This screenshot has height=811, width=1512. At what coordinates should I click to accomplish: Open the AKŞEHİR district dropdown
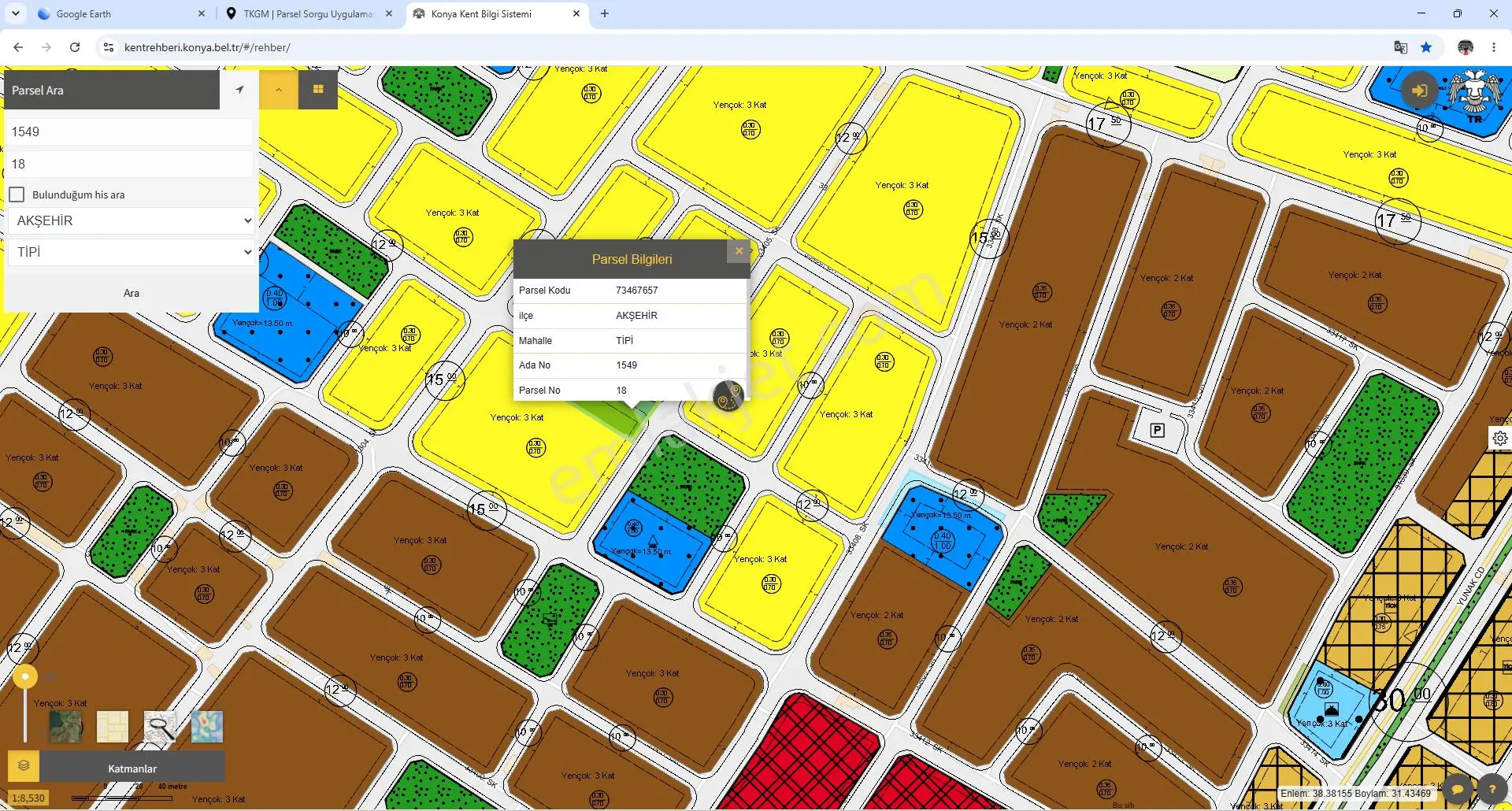coord(132,220)
